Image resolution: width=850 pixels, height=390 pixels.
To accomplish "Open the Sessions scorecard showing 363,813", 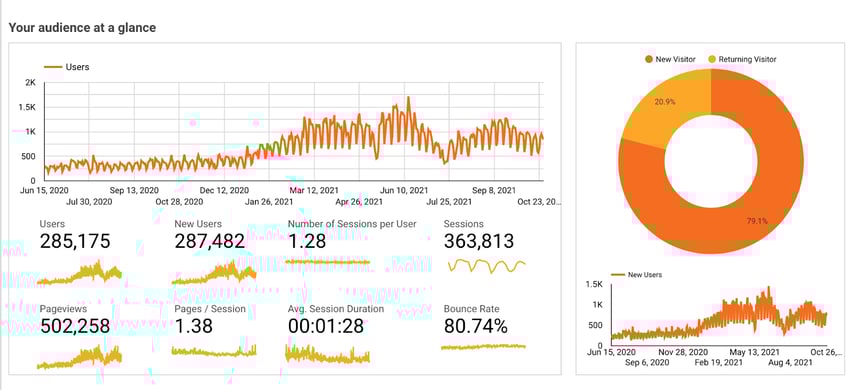I will point(479,241).
